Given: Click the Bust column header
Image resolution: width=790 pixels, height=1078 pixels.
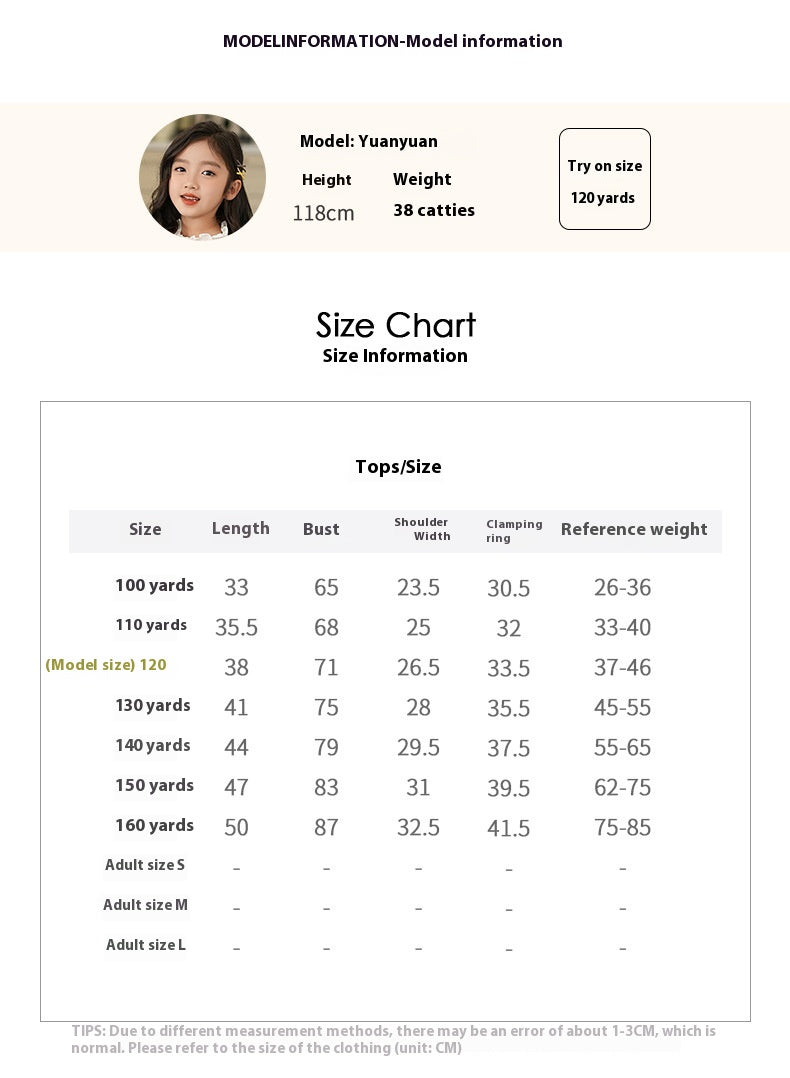Looking at the screenshot, I should [321, 530].
